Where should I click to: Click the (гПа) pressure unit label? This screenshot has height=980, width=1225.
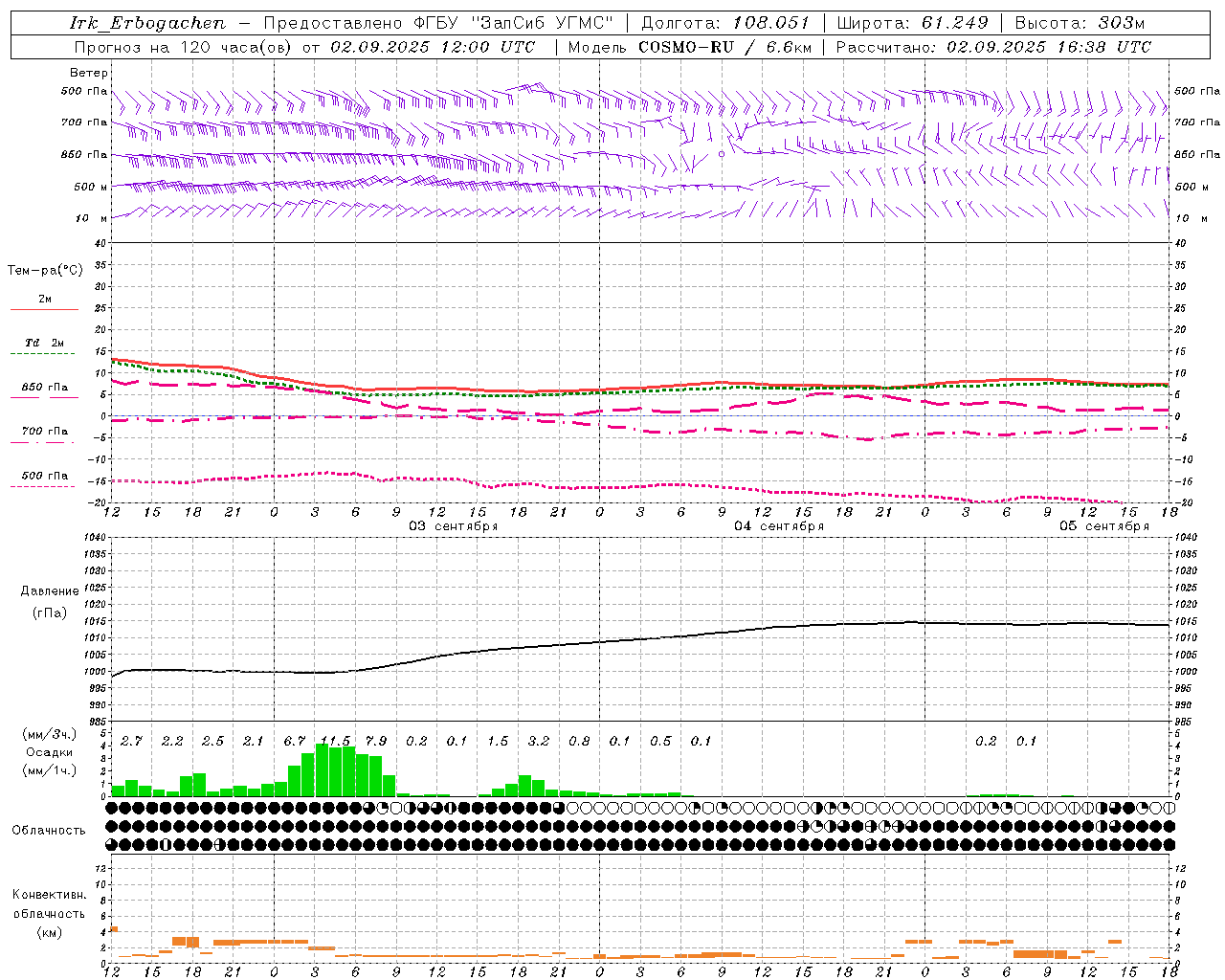(49, 613)
